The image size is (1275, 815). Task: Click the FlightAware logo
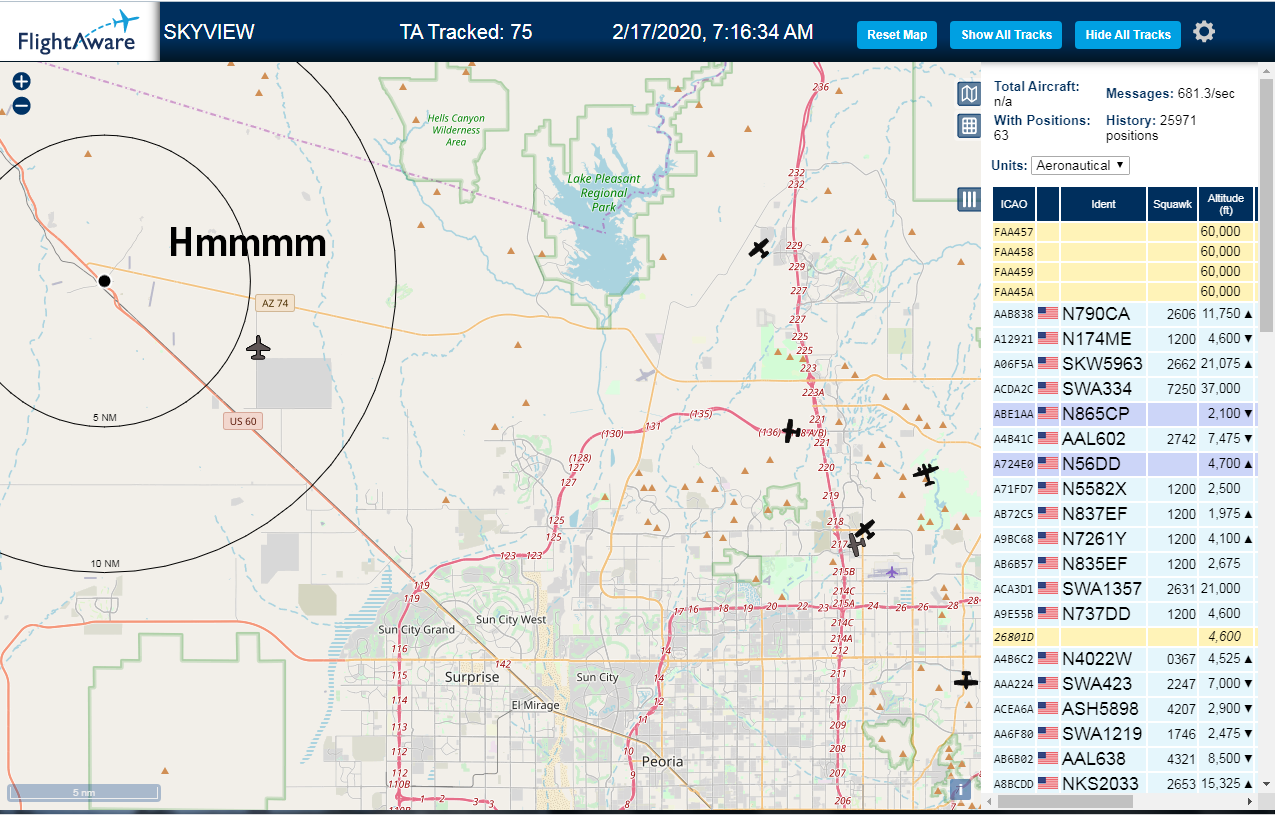point(79,31)
